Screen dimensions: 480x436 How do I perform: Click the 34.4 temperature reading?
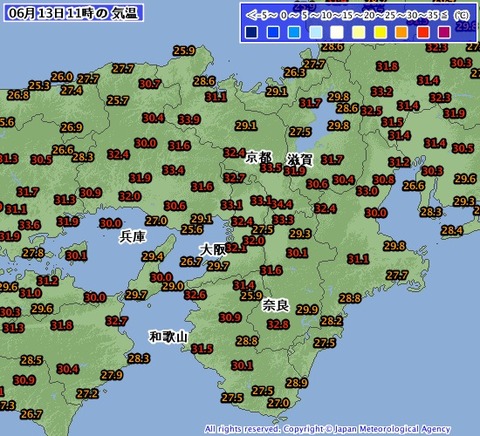tap(282, 204)
